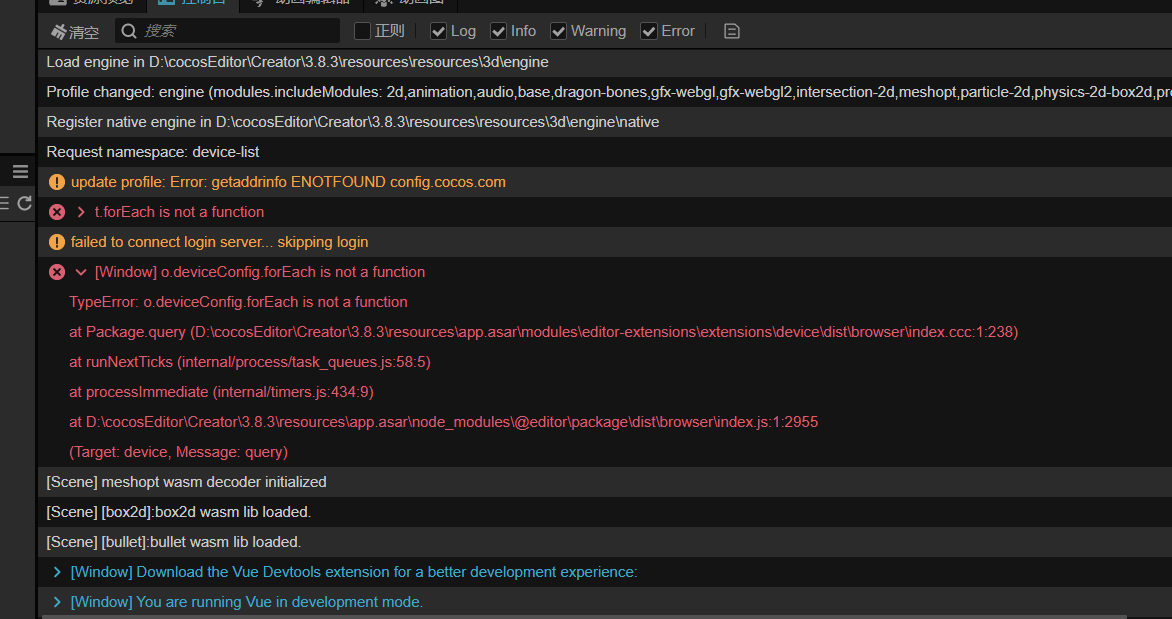Toggle the Info filter off
This screenshot has width=1172, height=619.
pyautogui.click(x=497, y=31)
